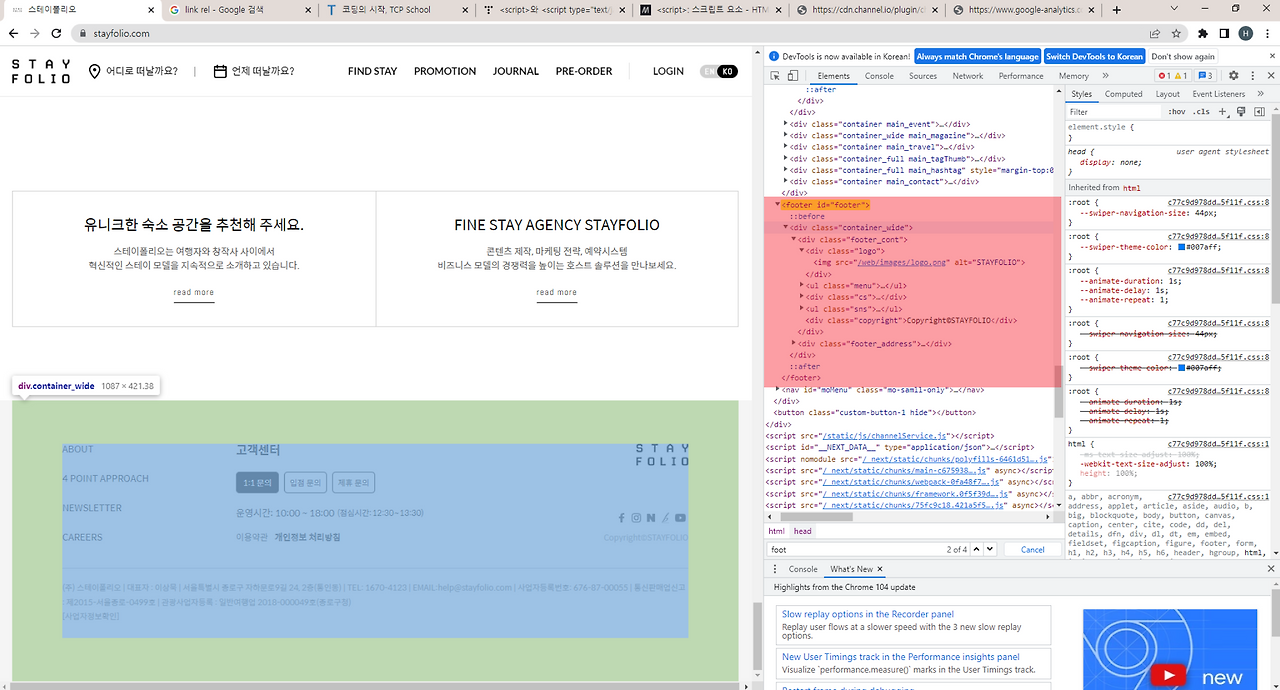Play the What's New YouTube video thumbnail

[1167, 675]
